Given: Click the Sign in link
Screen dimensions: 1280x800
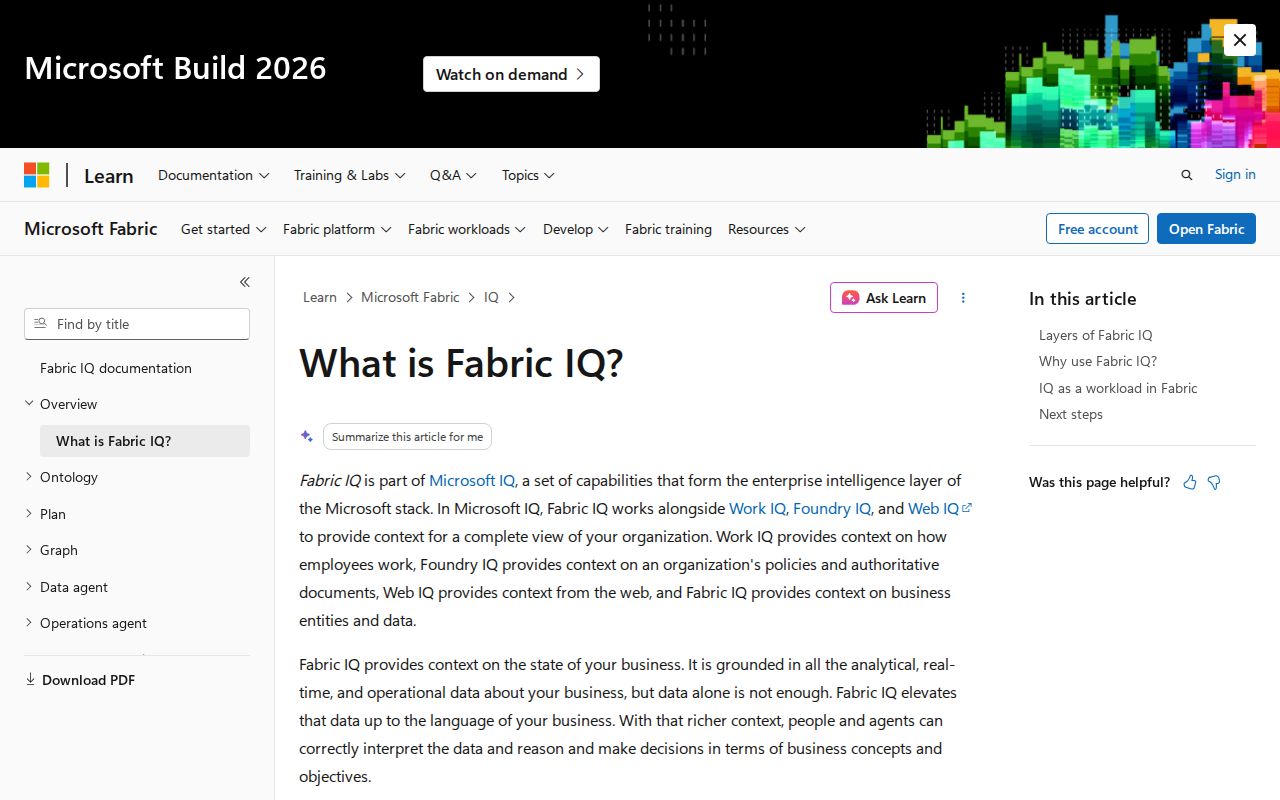Looking at the screenshot, I should 1235,174.
